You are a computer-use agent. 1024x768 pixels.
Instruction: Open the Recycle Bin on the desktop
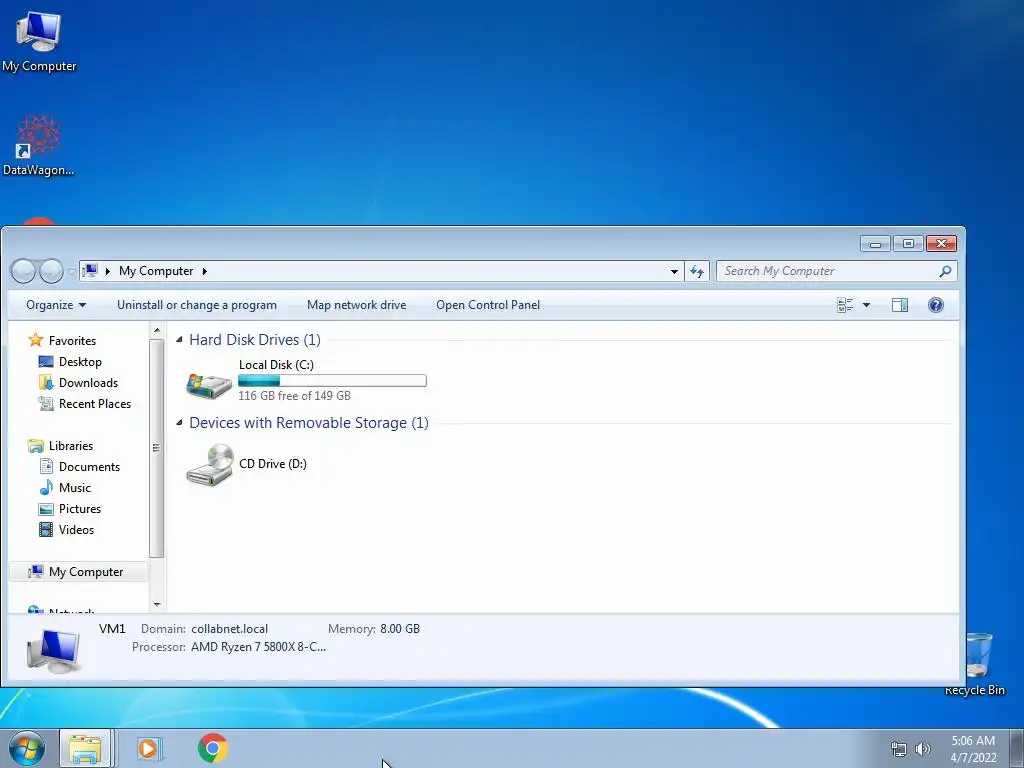(x=976, y=664)
